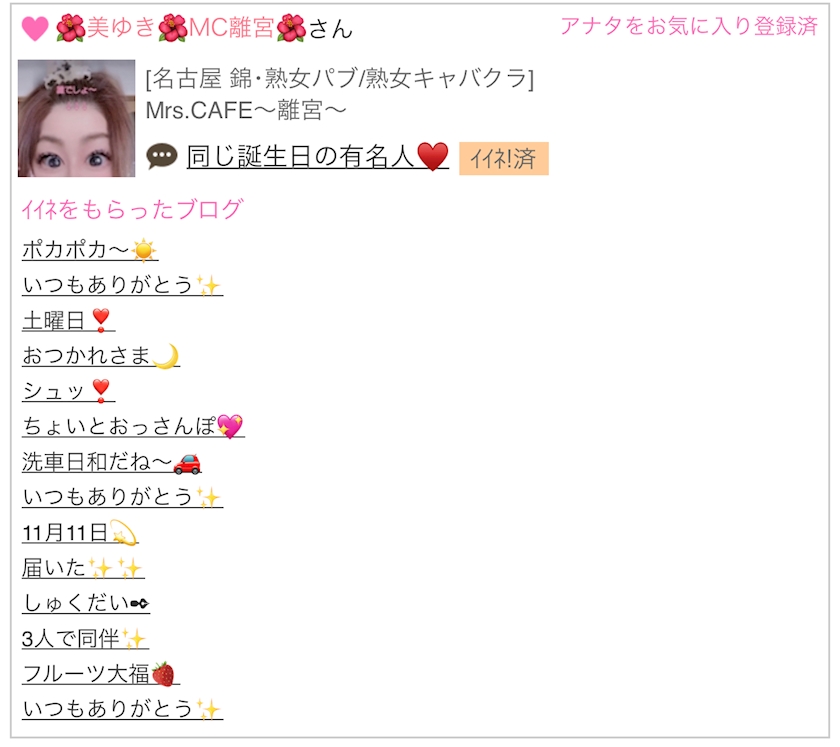The width and height of the screenshot is (840, 747).
Task: Open the おつかれさま blog entry
Action: pyautogui.click(x=101, y=355)
